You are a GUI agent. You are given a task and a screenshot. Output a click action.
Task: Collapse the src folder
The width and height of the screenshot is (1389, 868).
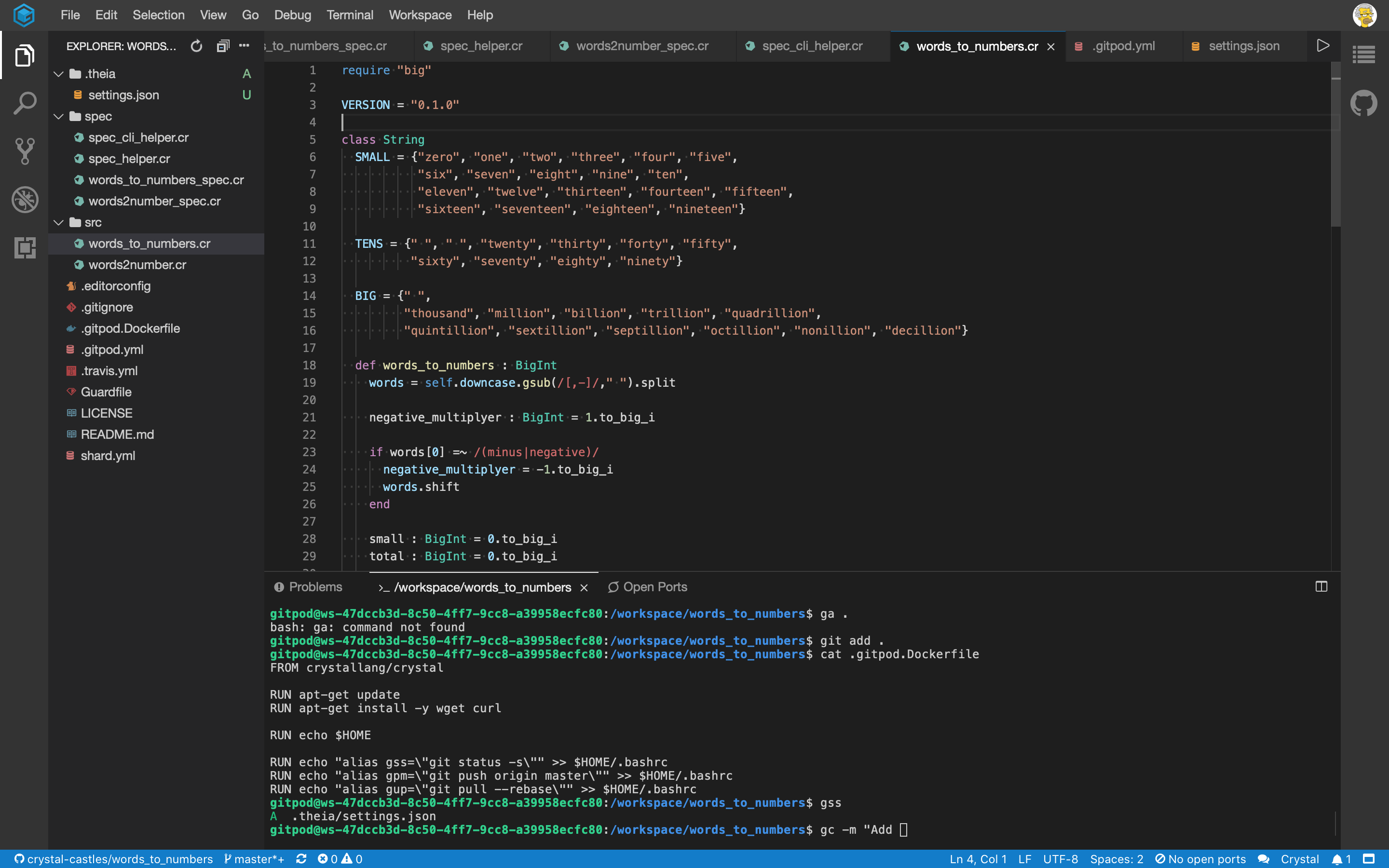click(x=58, y=222)
